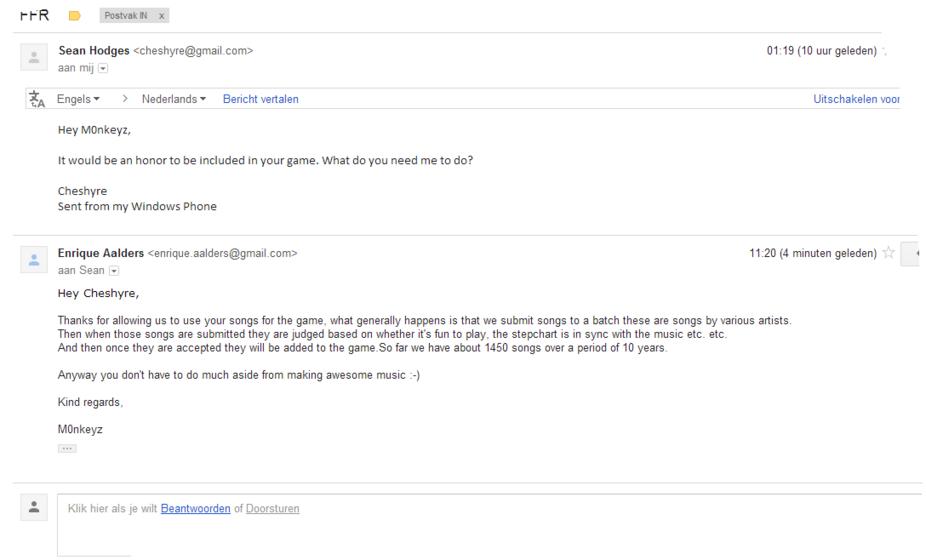This screenshot has width=926, height=560.
Task: Show recipient details under Sean Hodges
Action: [103, 69]
